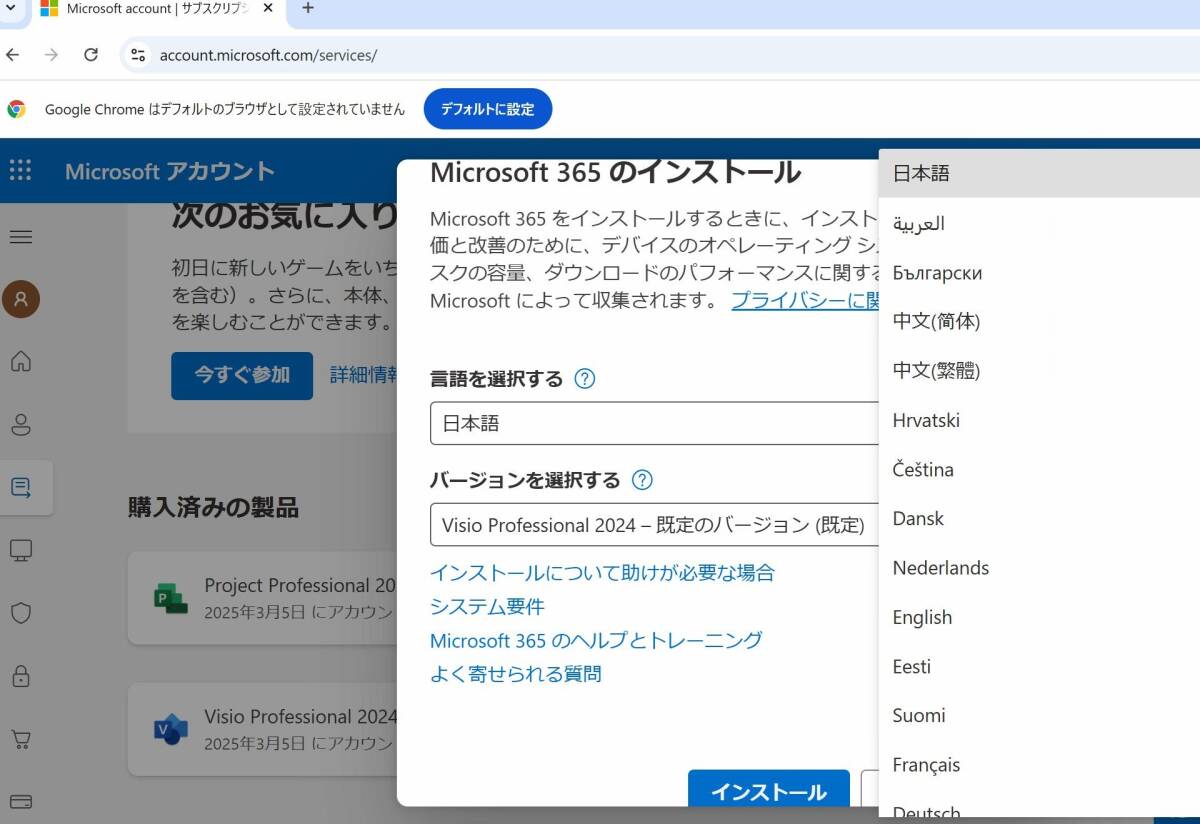Image resolution: width=1200 pixels, height=824 pixels.
Task: Select 中文(繁體) in the language list
Action: click(1039, 370)
